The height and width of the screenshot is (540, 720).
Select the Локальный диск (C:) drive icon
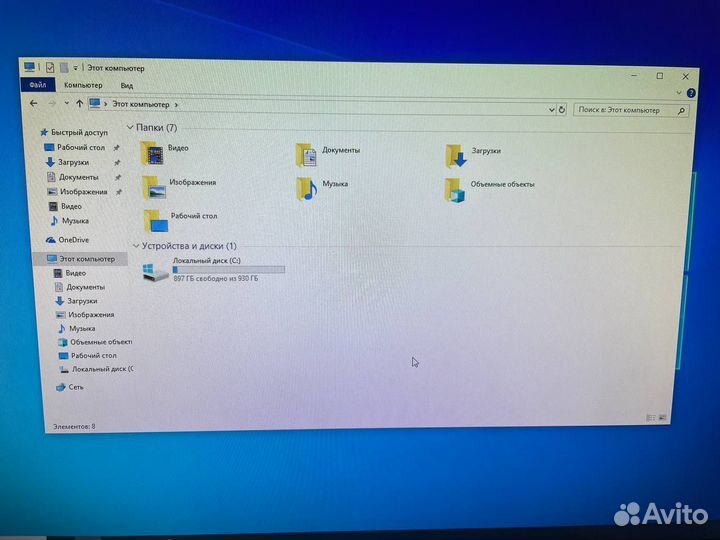coord(155,272)
